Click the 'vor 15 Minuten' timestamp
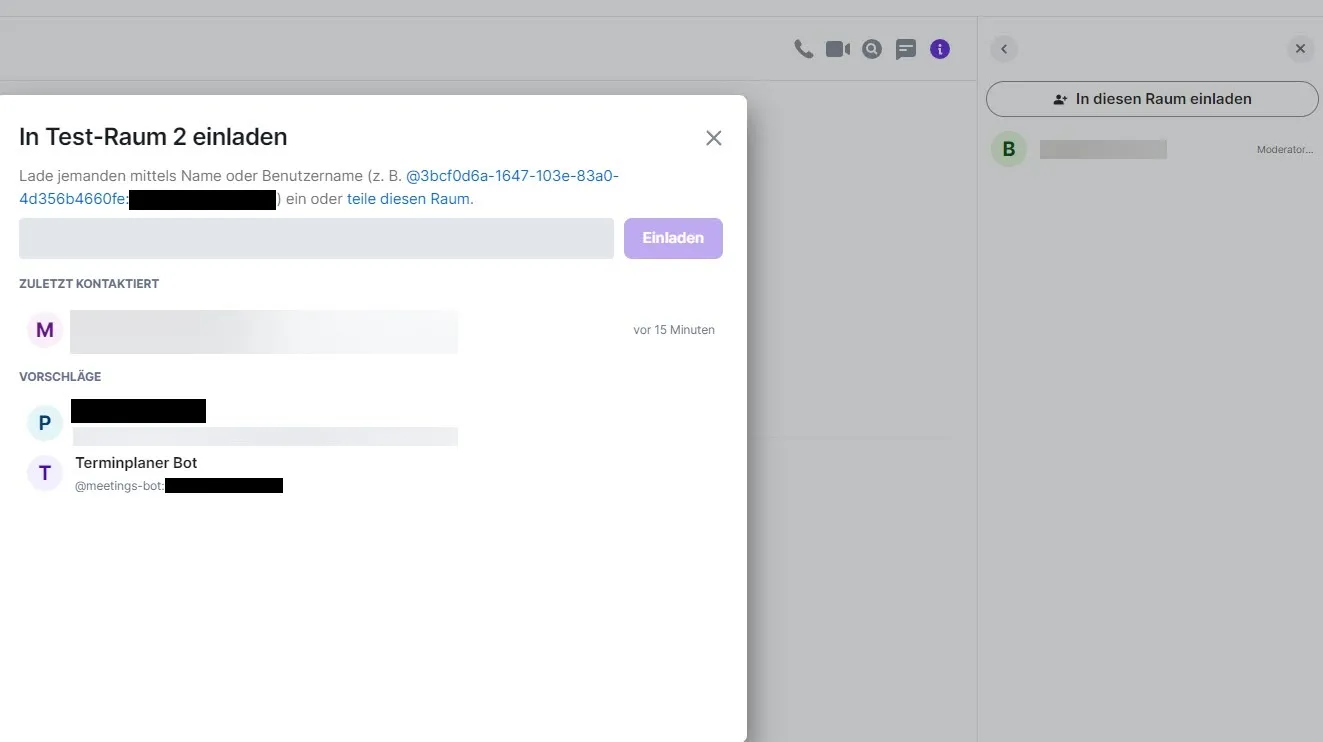This screenshot has height=742, width=1323. [673, 330]
